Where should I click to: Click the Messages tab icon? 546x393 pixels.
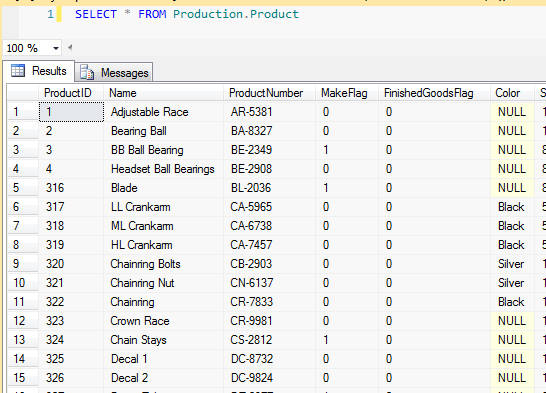pyautogui.click(x=87, y=72)
